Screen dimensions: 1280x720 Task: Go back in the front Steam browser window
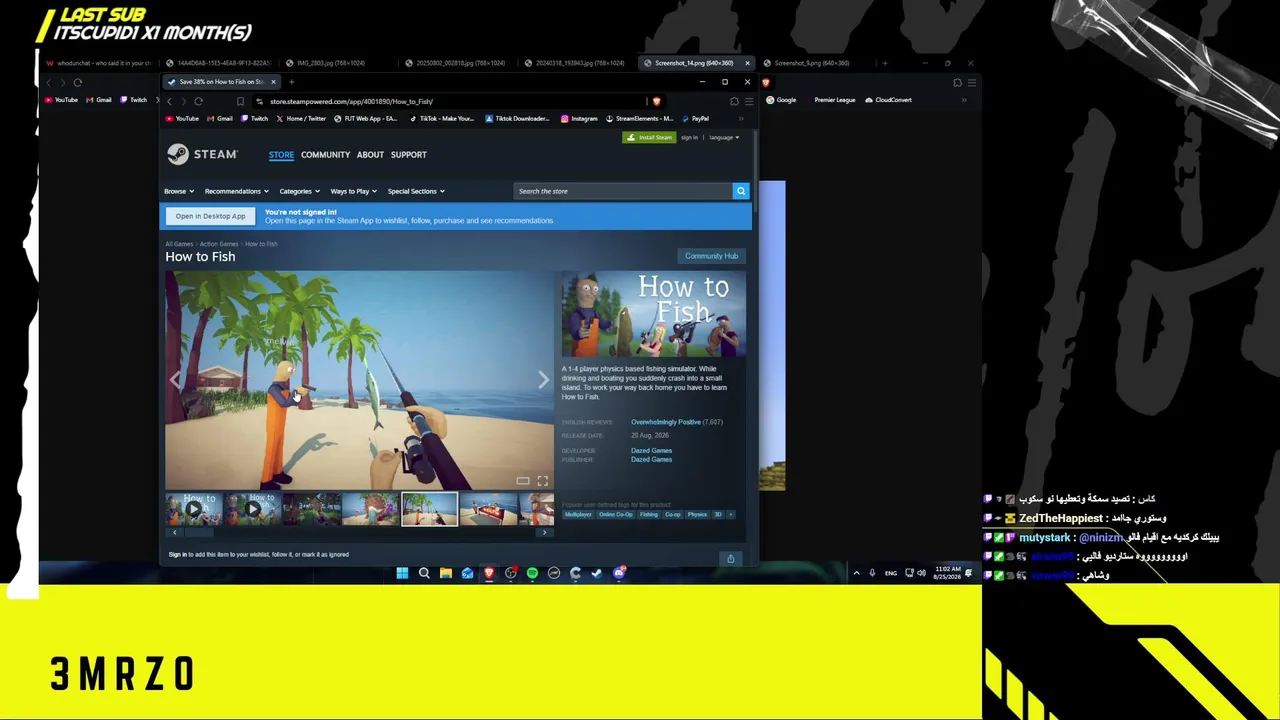(x=169, y=101)
